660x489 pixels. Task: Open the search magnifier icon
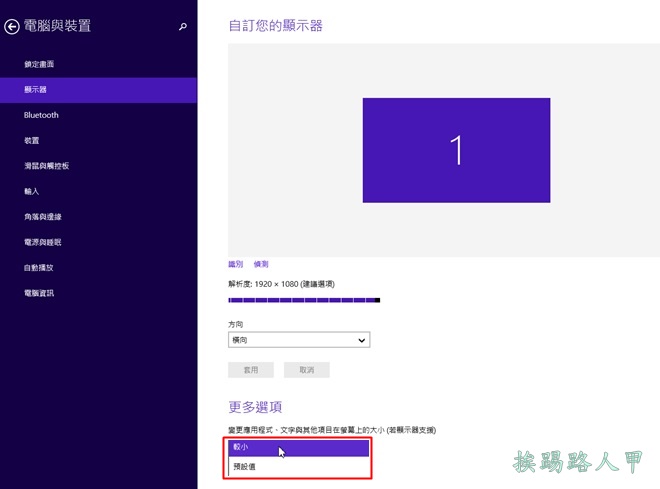click(x=183, y=27)
